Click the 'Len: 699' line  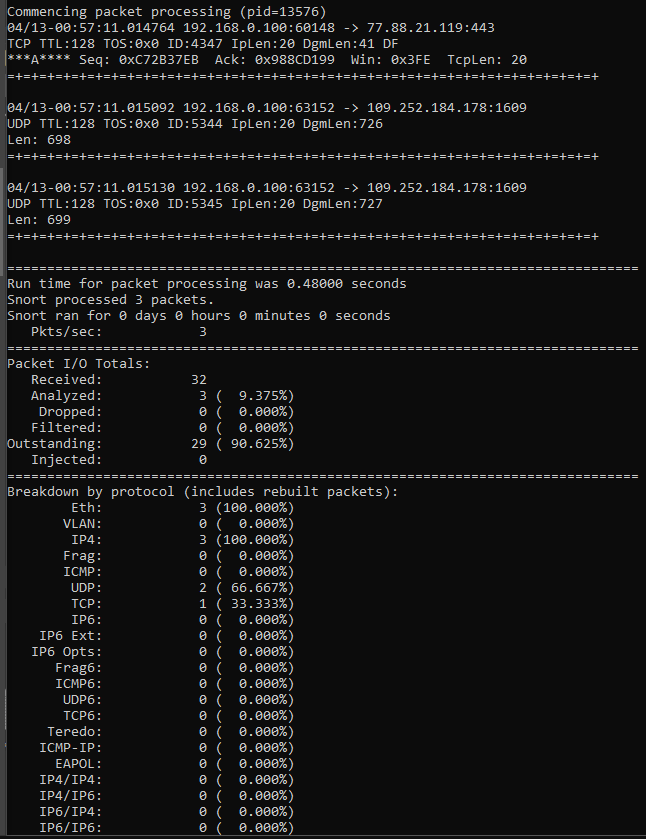[x=39, y=219]
